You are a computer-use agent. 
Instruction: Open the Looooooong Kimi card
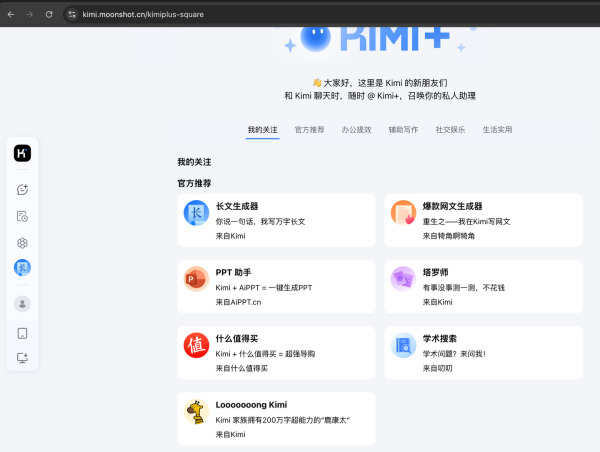pos(277,419)
